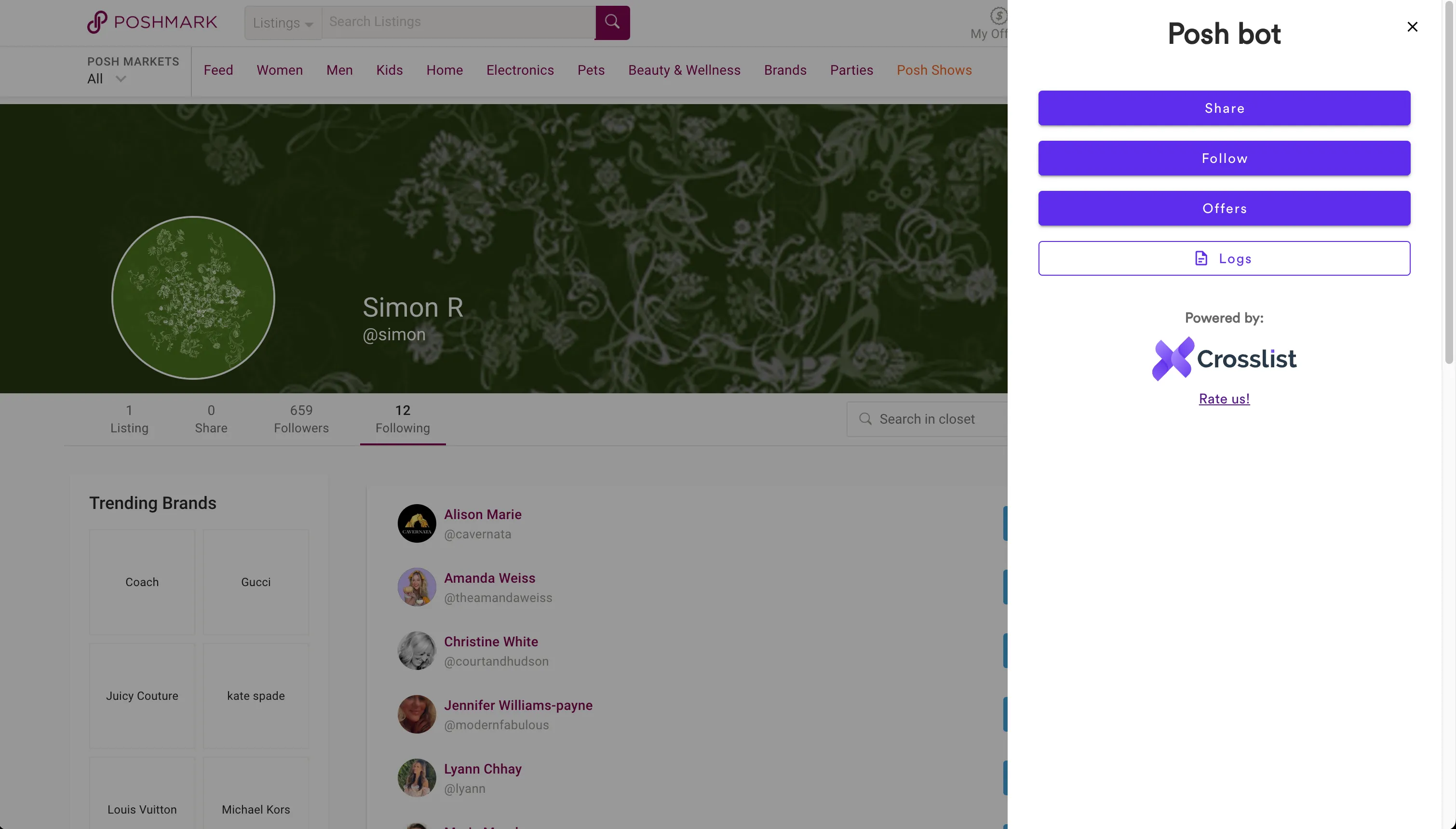
Task: Select the kate spade brand tile
Action: [256, 696]
